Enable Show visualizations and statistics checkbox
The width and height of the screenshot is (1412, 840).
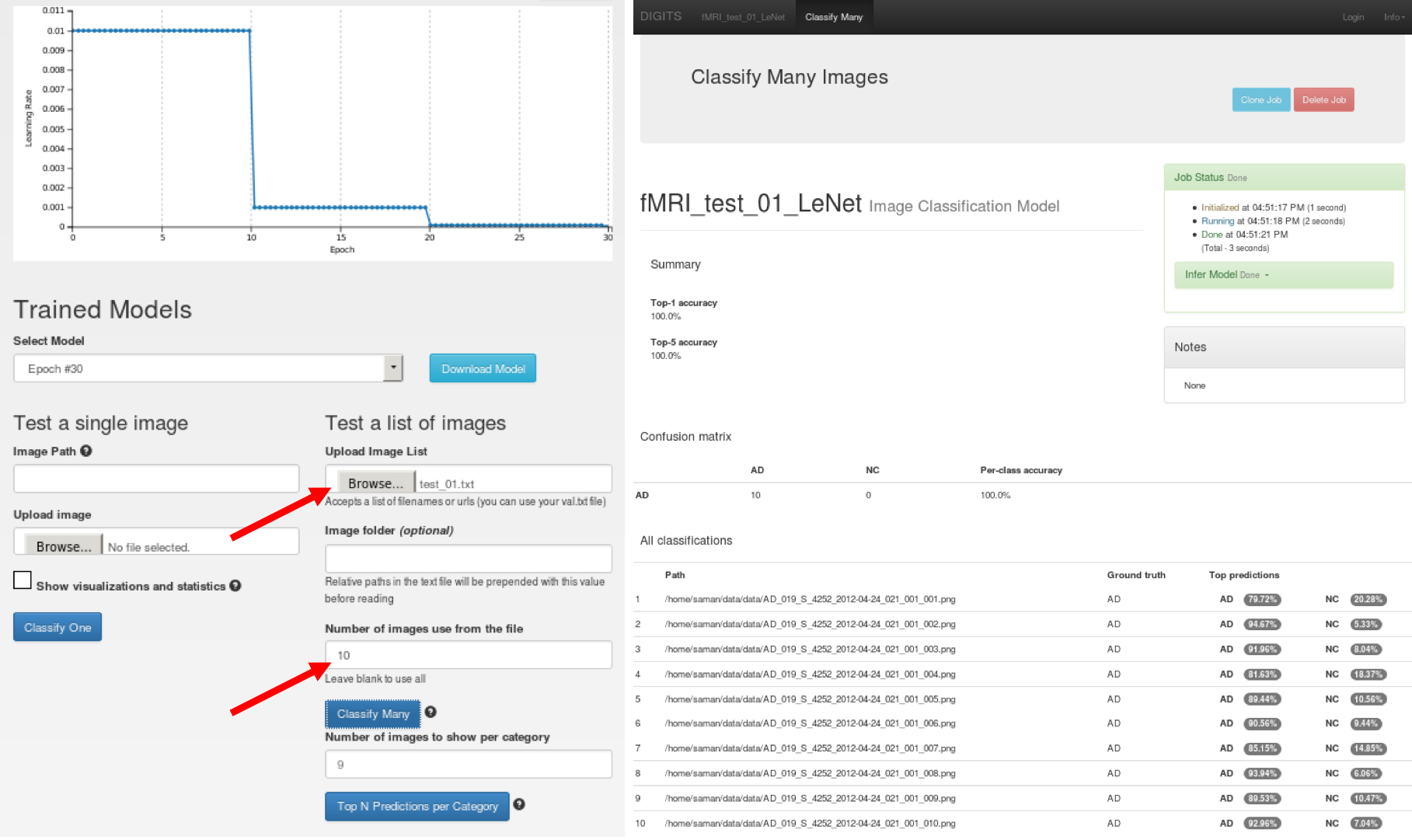click(23, 580)
